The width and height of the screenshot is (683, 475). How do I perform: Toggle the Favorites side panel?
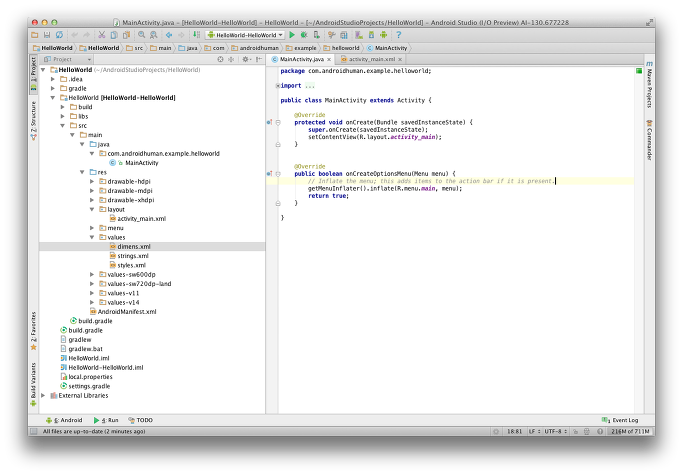34,331
